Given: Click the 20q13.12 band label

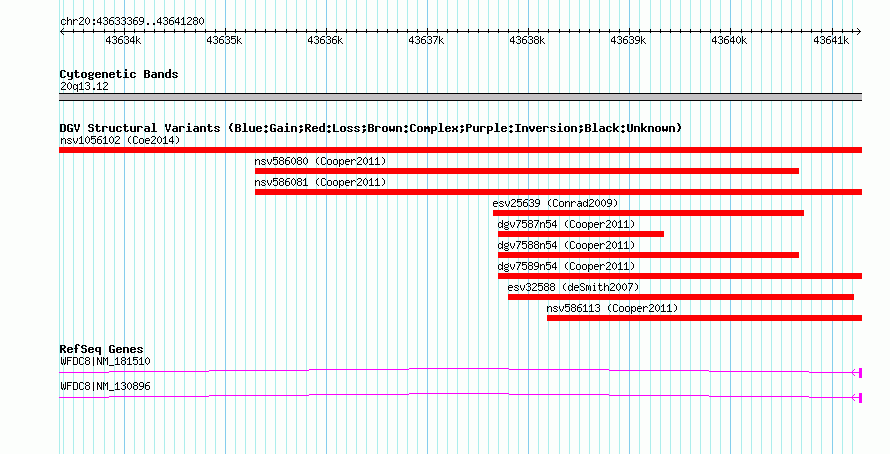Looking at the screenshot, I should pos(84,86).
